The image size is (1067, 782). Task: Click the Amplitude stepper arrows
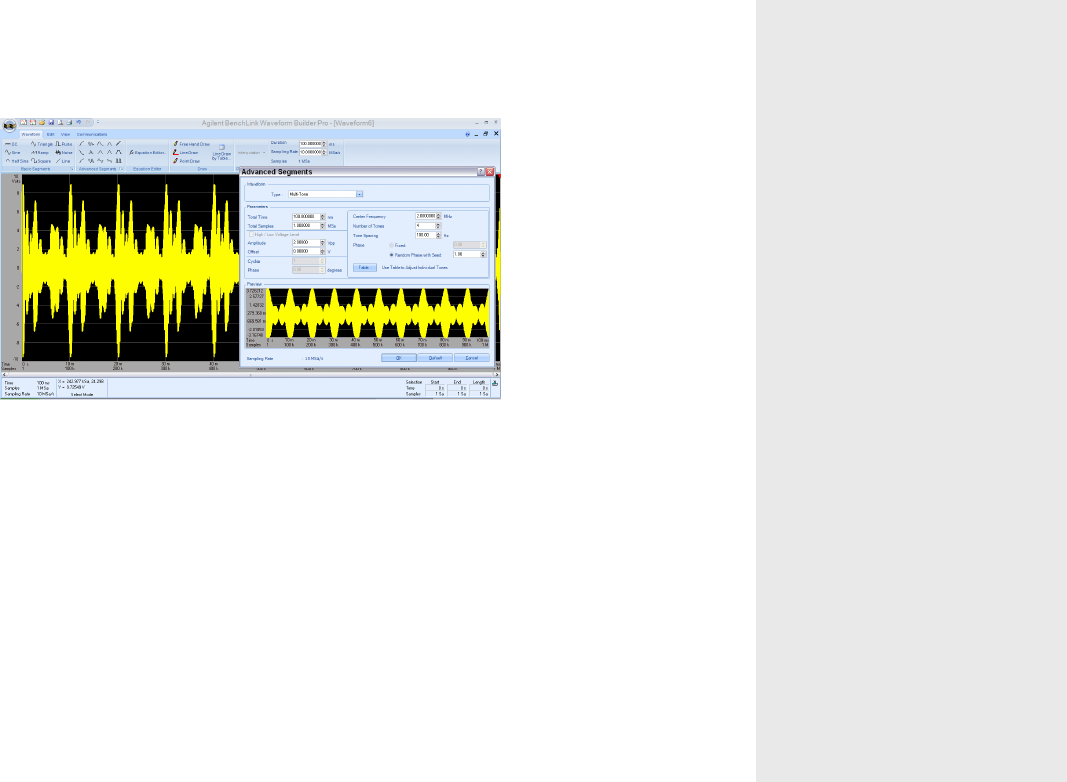click(323, 242)
